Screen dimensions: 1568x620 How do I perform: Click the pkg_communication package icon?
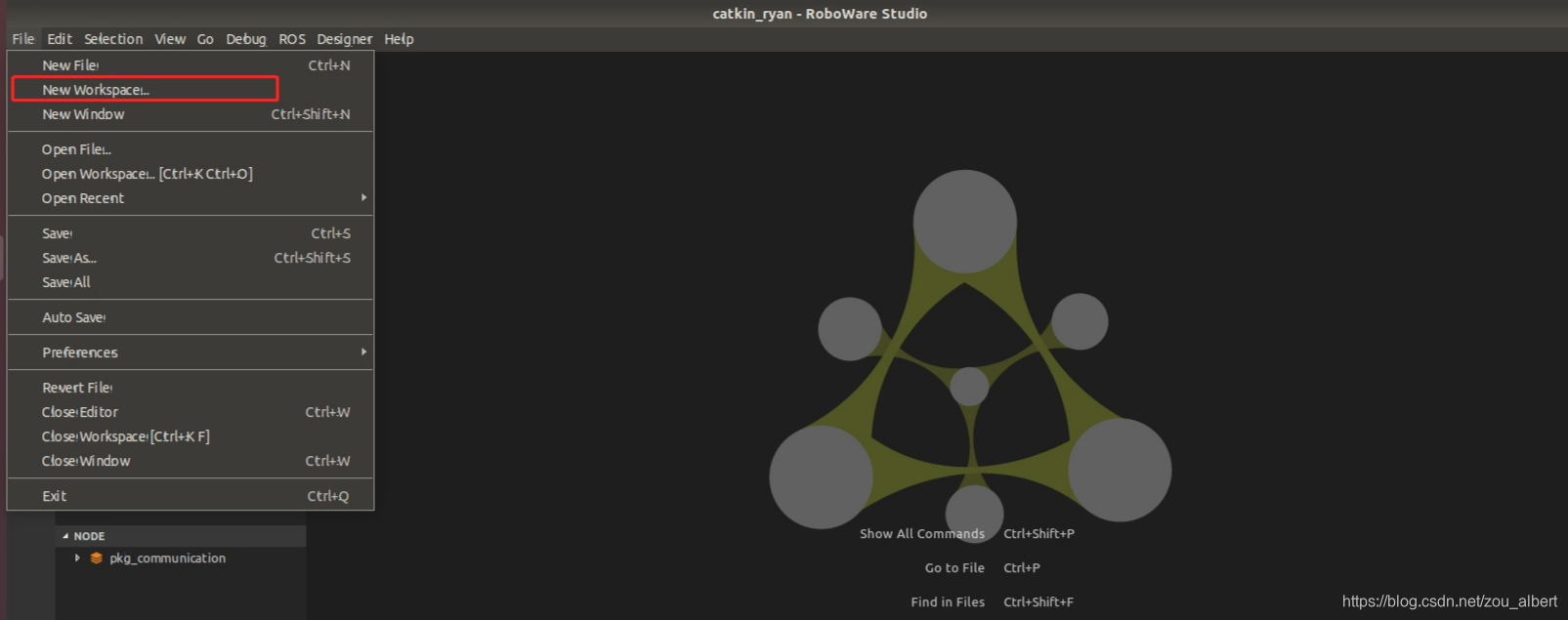tap(96, 558)
